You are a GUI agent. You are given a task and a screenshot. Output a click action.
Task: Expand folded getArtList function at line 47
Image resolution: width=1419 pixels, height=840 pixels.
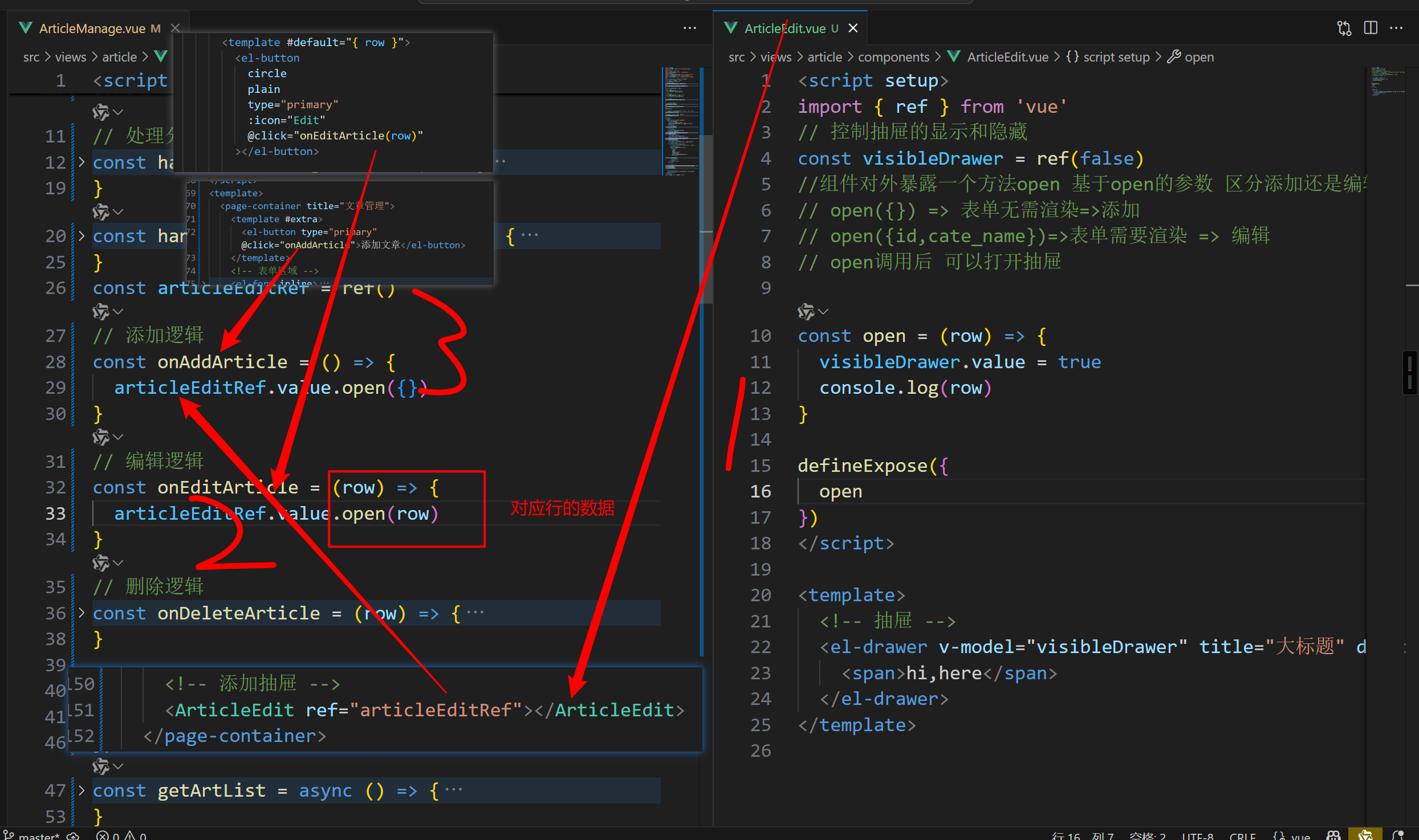coord(82,790)
